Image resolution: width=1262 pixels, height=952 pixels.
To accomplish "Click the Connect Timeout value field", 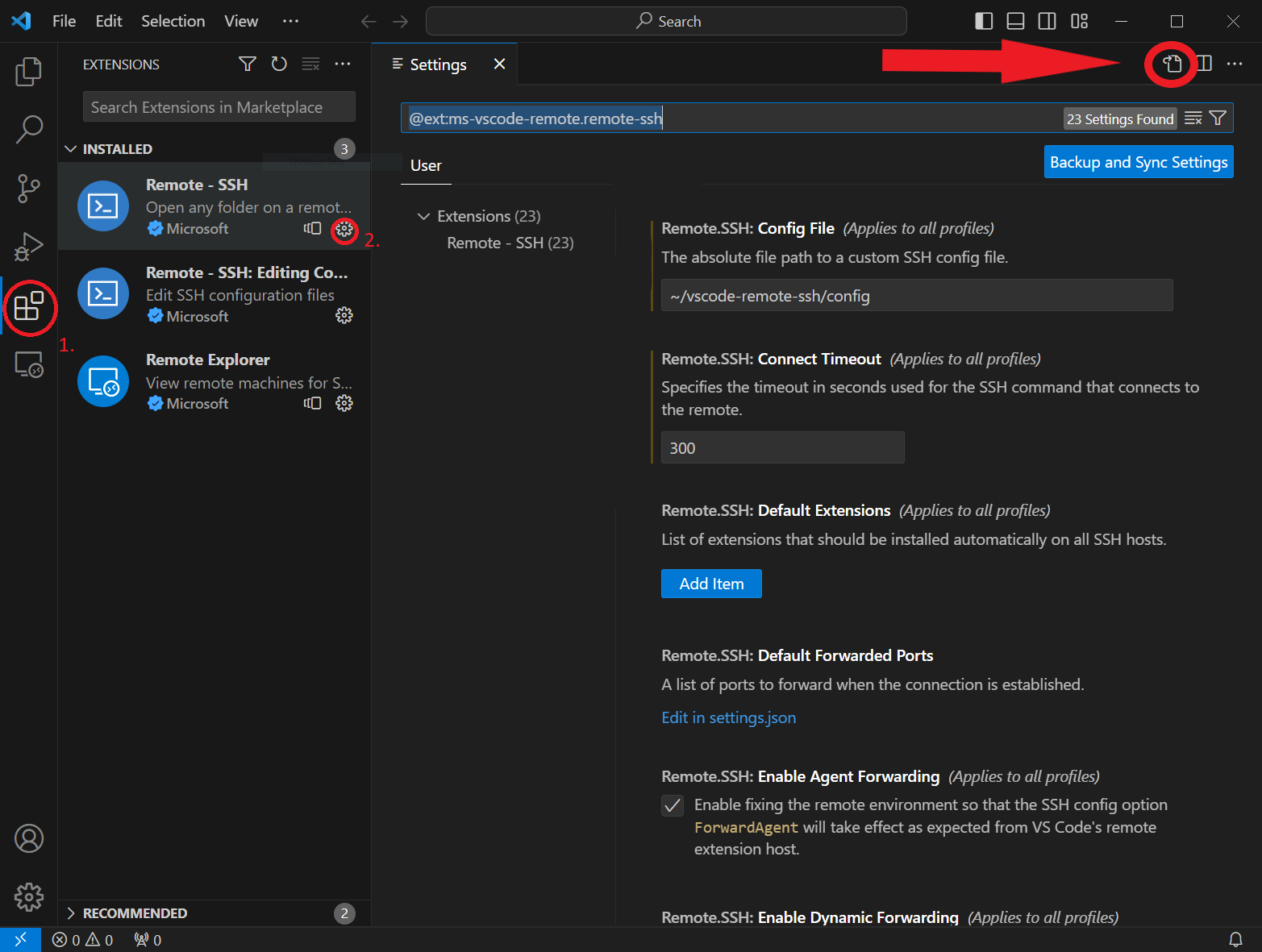I will point(781,448).
